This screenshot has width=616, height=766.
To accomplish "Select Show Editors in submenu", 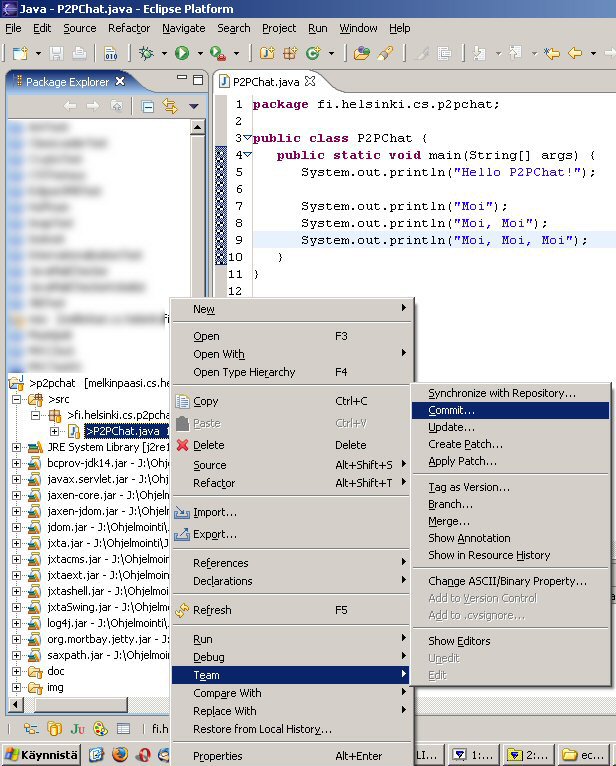I will 510,641.
